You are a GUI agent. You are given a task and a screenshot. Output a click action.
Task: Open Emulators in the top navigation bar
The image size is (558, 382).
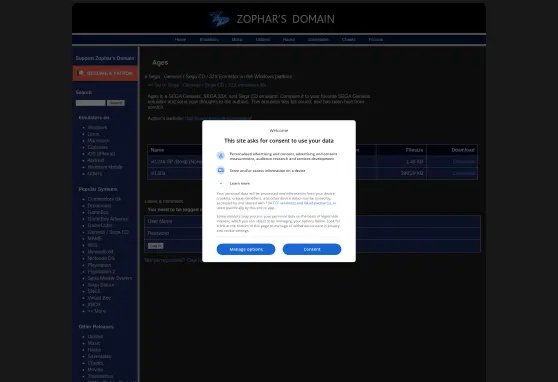pos(209,40)
